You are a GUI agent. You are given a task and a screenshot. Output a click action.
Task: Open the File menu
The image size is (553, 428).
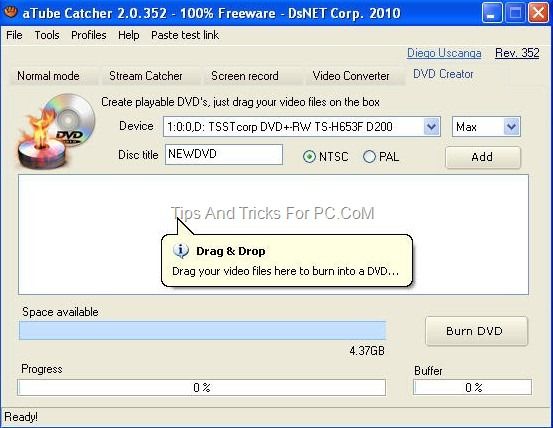(x=14, y=35)
